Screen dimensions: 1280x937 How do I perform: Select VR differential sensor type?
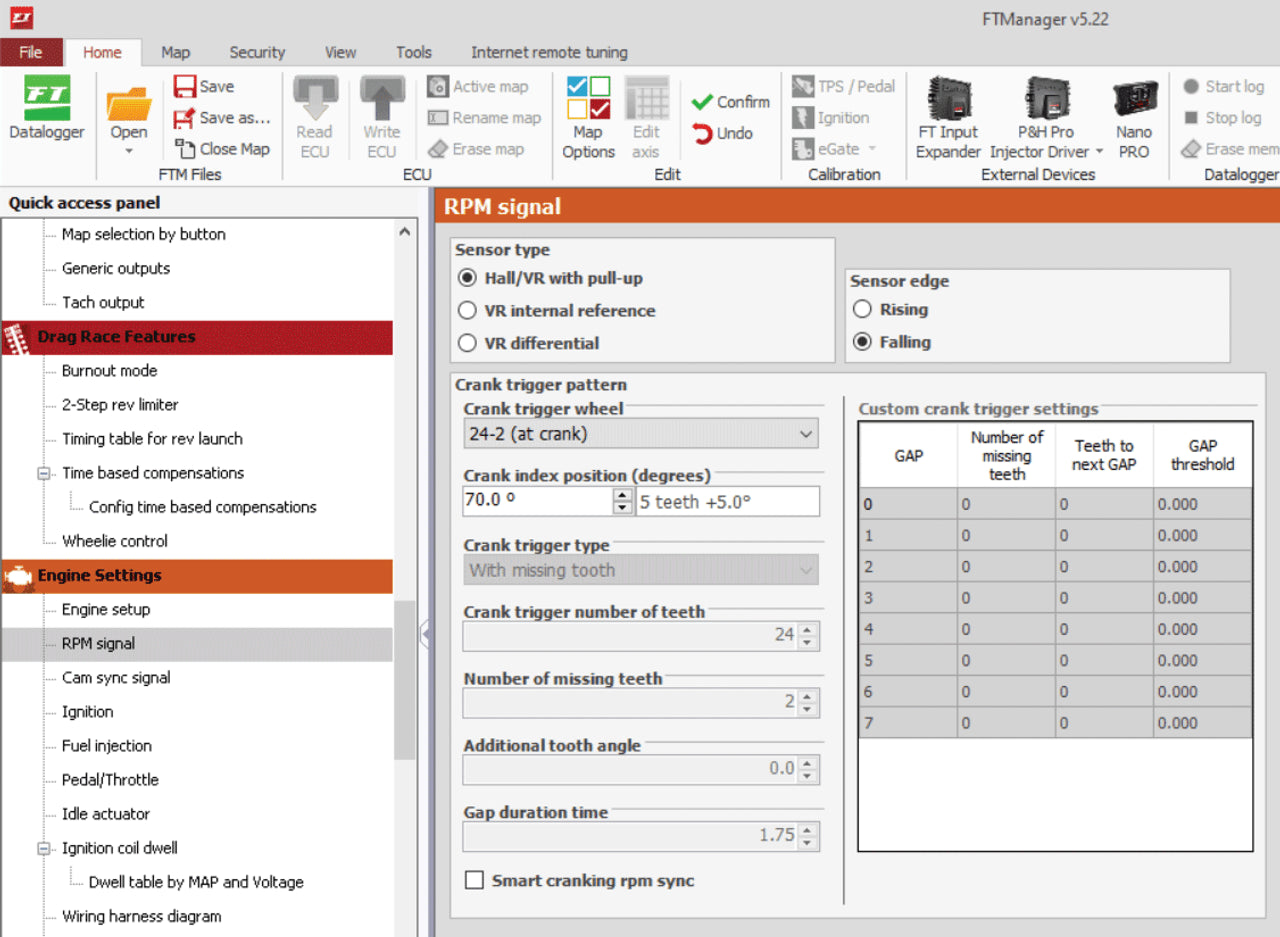click(x=528, y=343)
